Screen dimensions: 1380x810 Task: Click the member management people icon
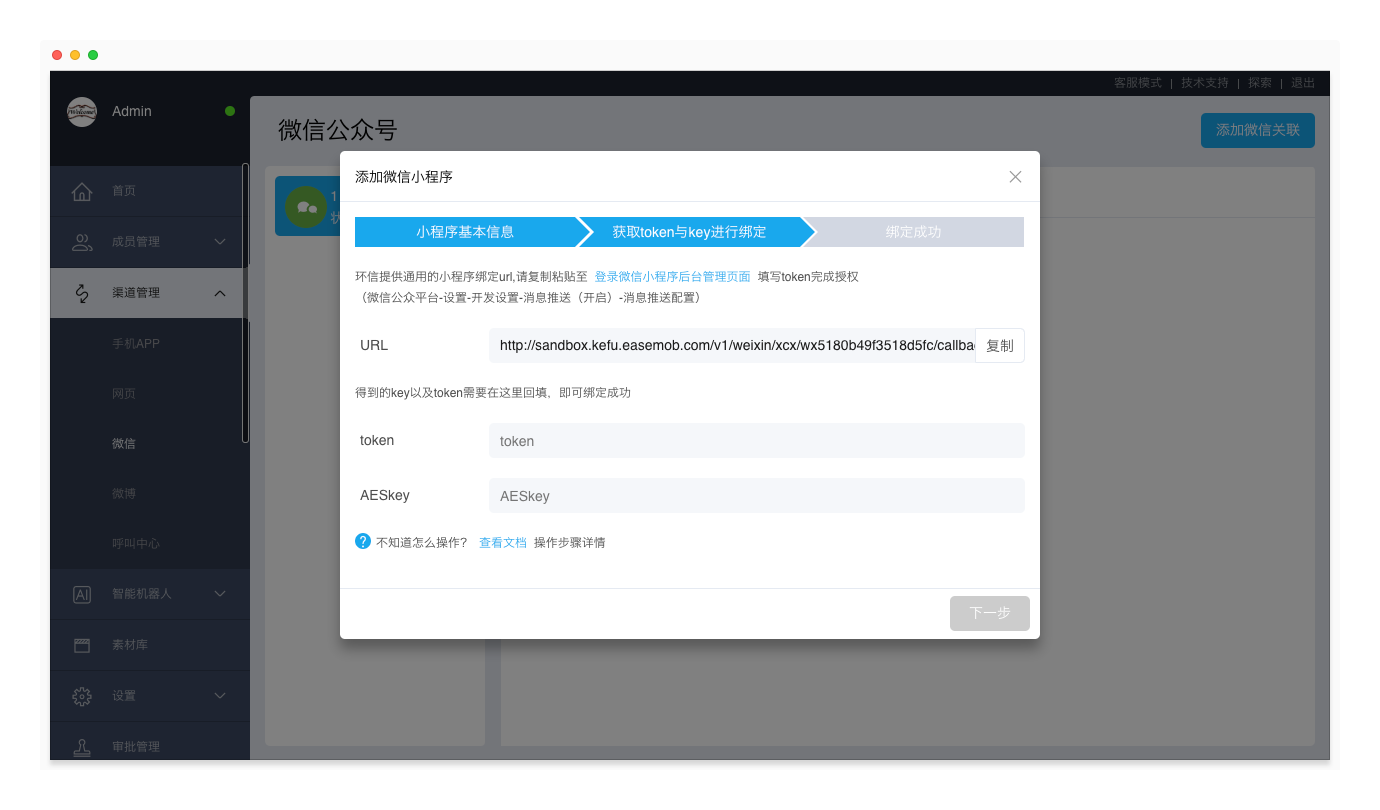click(82, 242)
